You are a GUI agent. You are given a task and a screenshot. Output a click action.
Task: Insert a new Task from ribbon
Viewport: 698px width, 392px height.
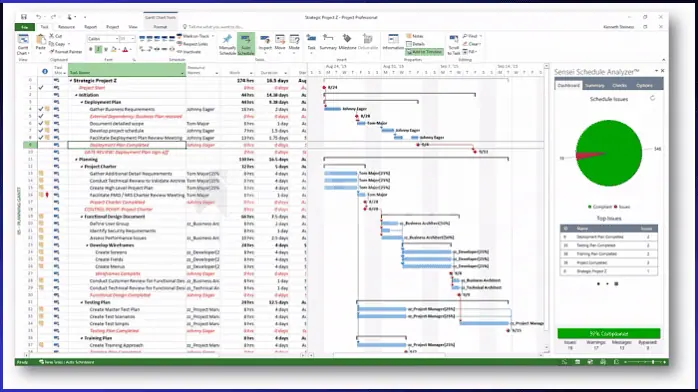[x=311, y=42]
